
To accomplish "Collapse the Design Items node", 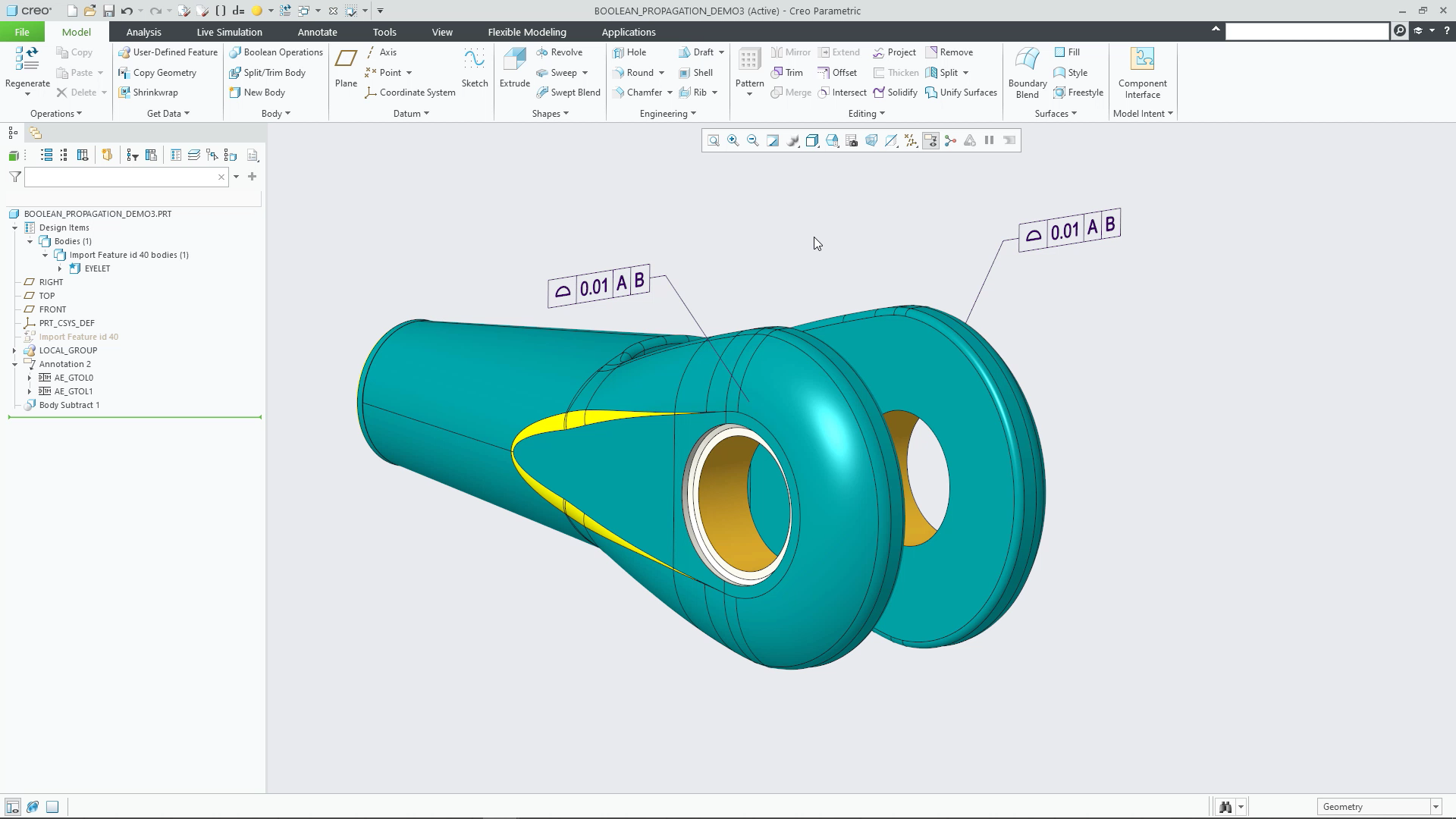I will coord(14,227).
